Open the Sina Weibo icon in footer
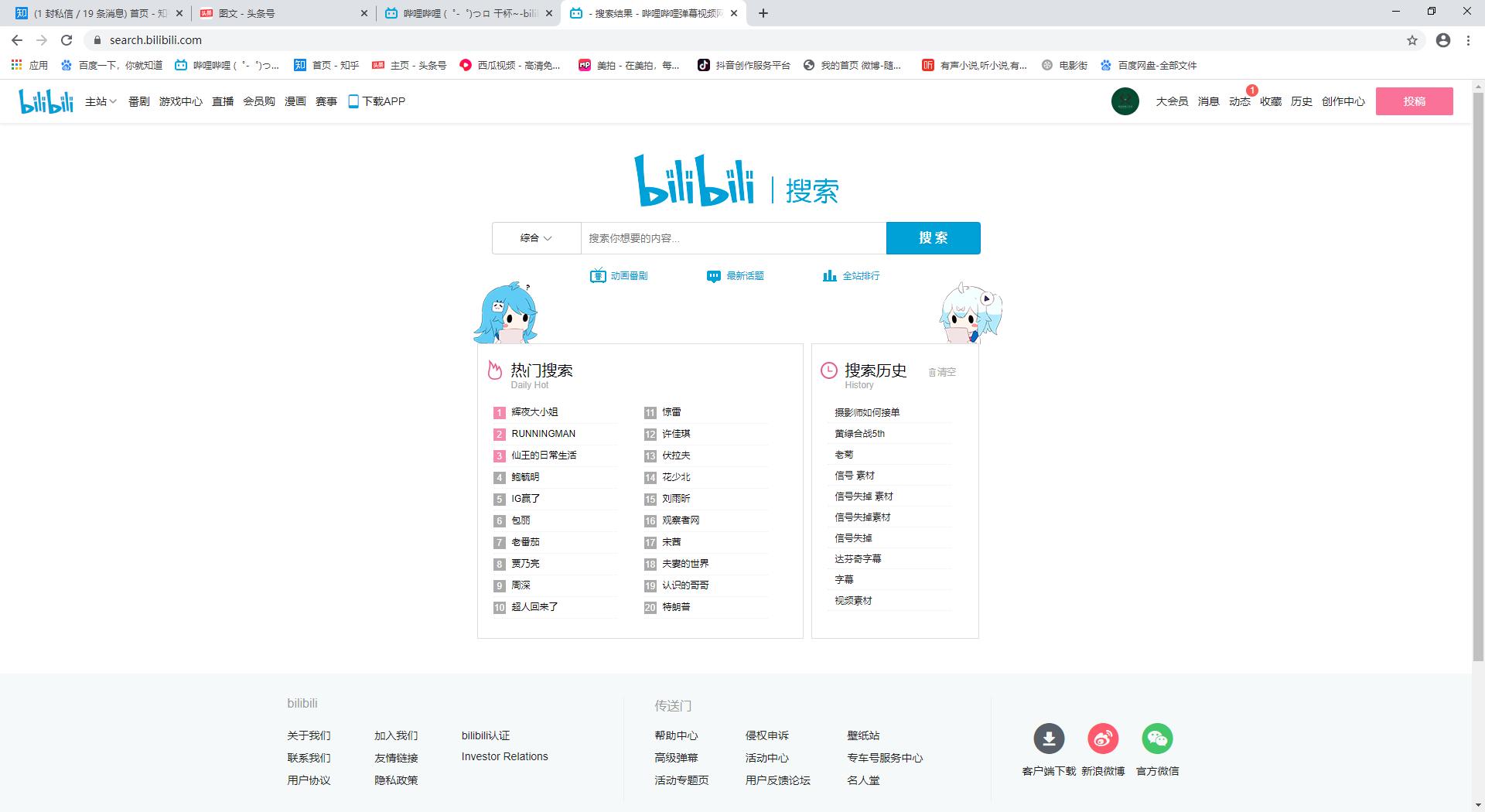Image resolution: width=1485 pixels, height=812 pixels. [1103, 739]
